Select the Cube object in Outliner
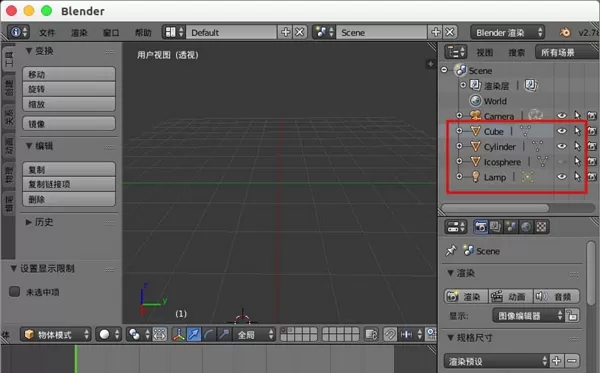The width and height of the screenshot is (600, 373). pyautogui.click(x=493, y=132)
